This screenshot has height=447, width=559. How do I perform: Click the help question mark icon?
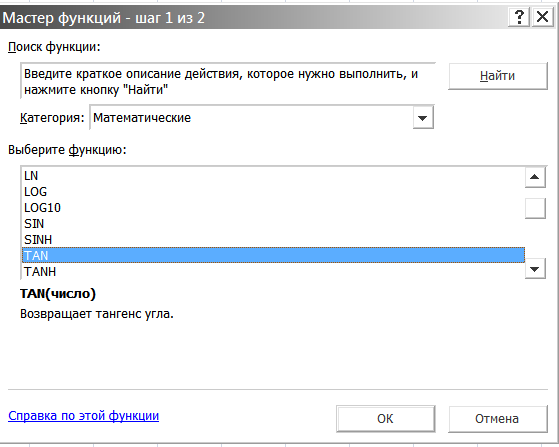pos(519,17)
